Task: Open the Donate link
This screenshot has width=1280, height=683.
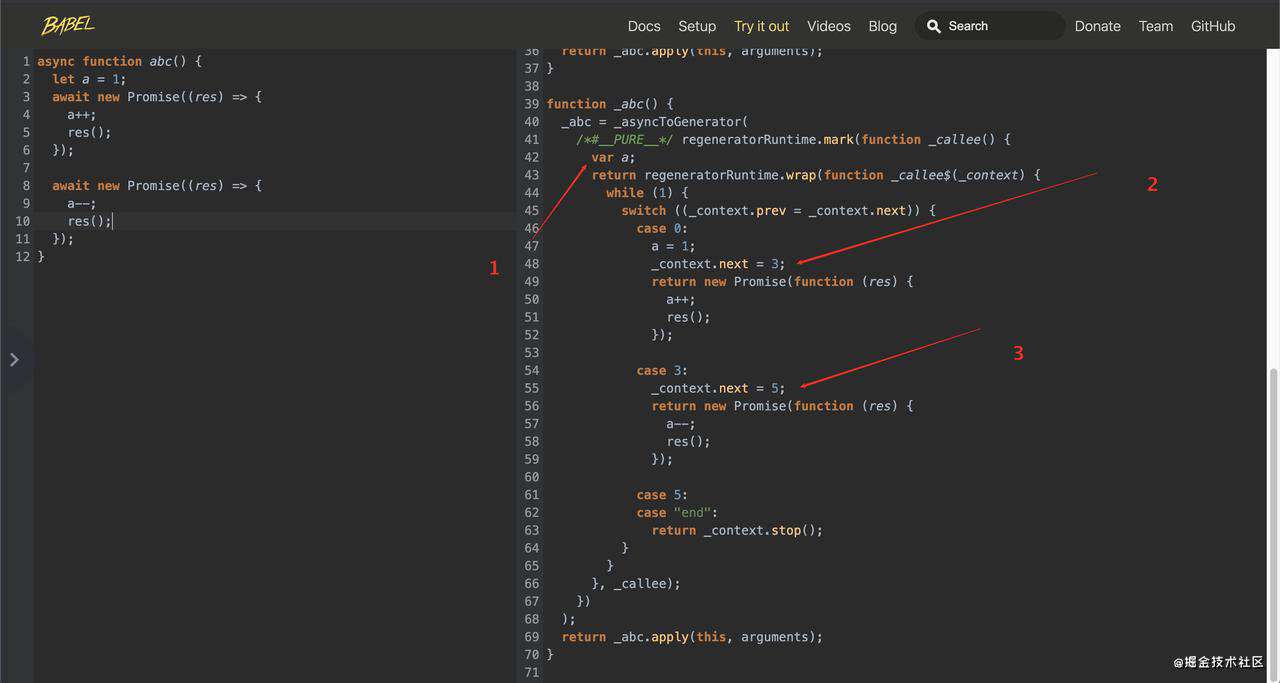Action: coord(1098,26)
